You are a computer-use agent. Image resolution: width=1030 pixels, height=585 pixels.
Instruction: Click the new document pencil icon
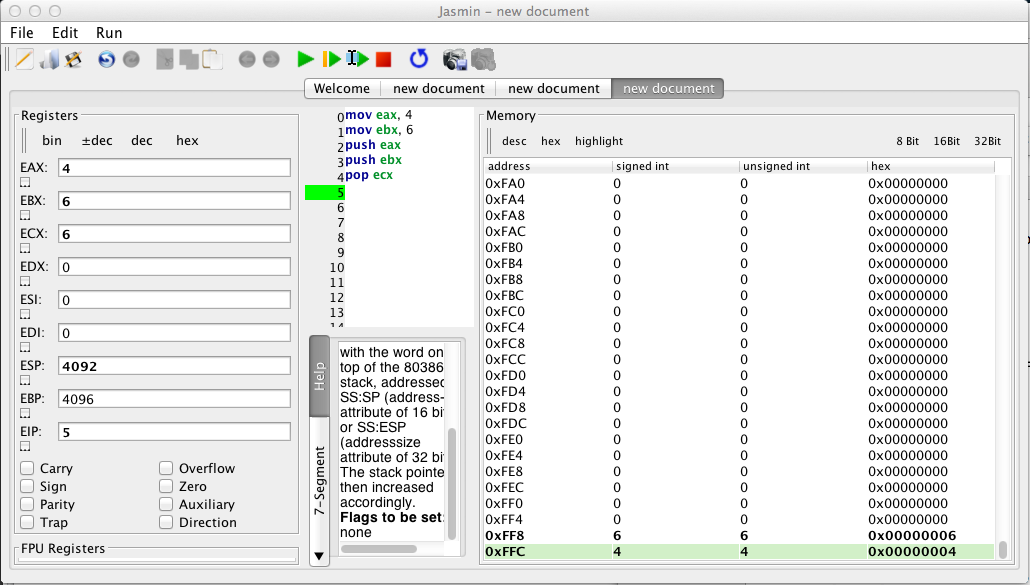pos(24,60)
